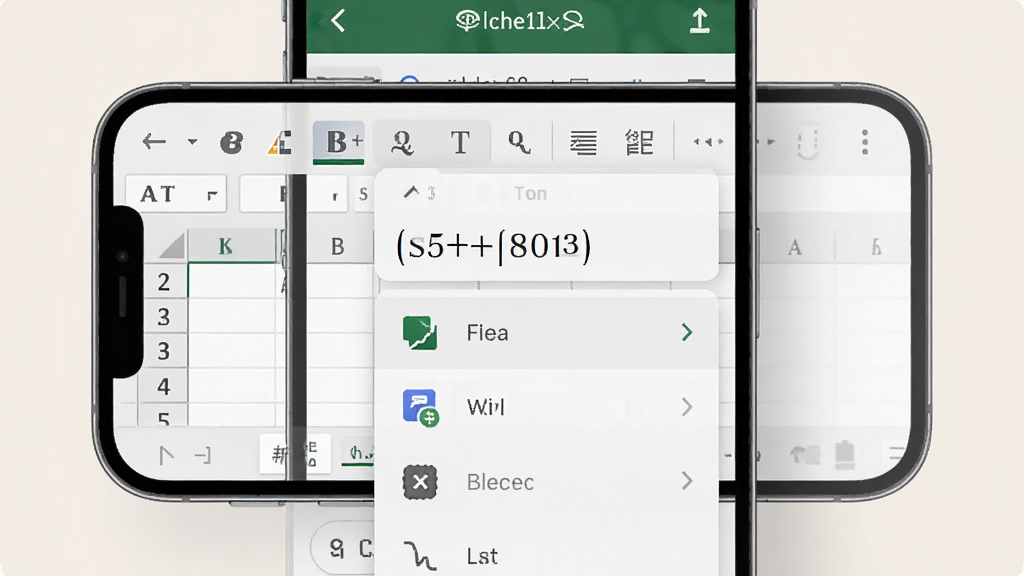Choose the Lst menu item
Viewport: 1024px width, 576px height.
click(547, 556)
